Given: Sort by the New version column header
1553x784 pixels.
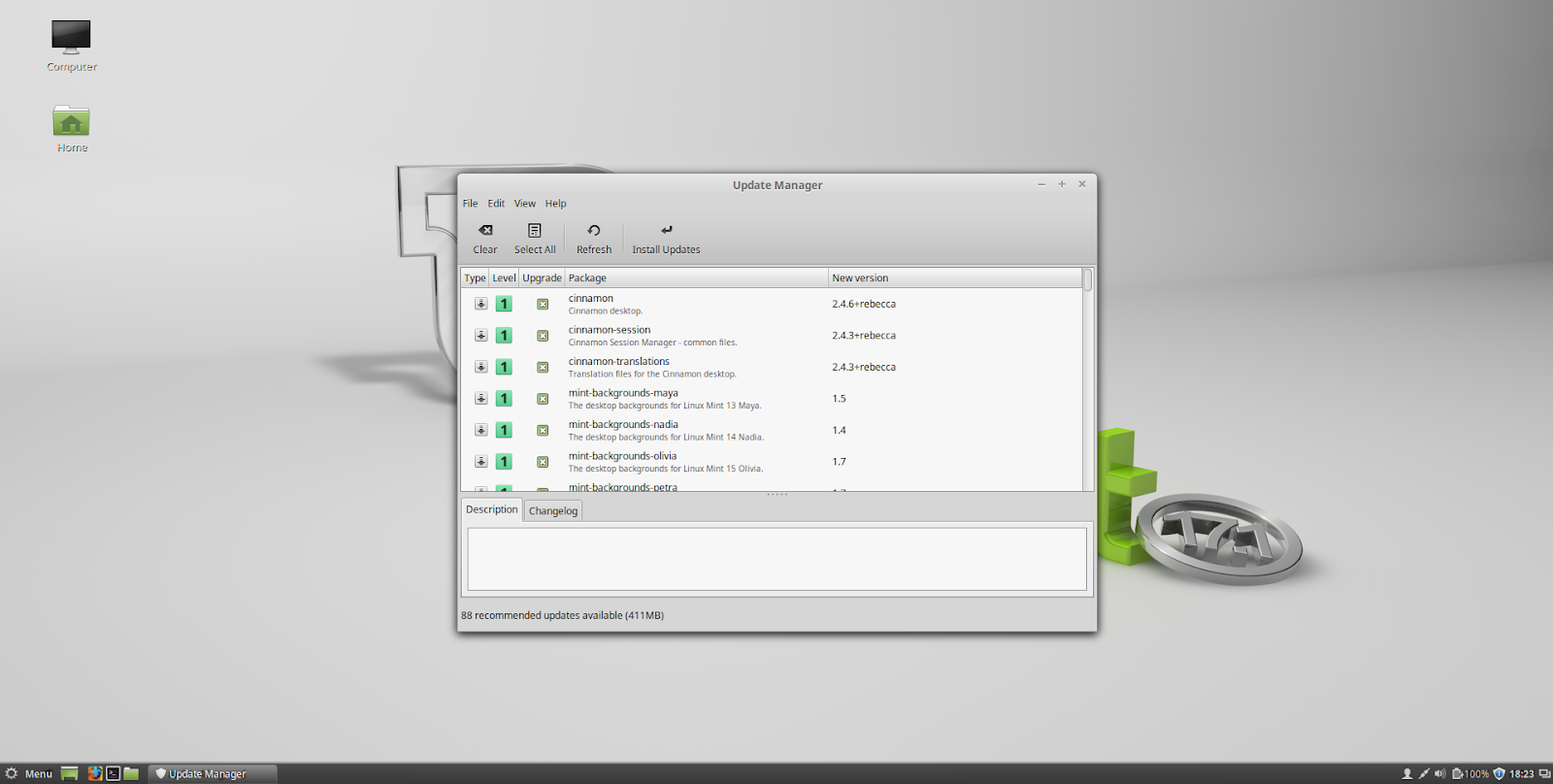Looking at the screenshot, I should tap(955, 278).
